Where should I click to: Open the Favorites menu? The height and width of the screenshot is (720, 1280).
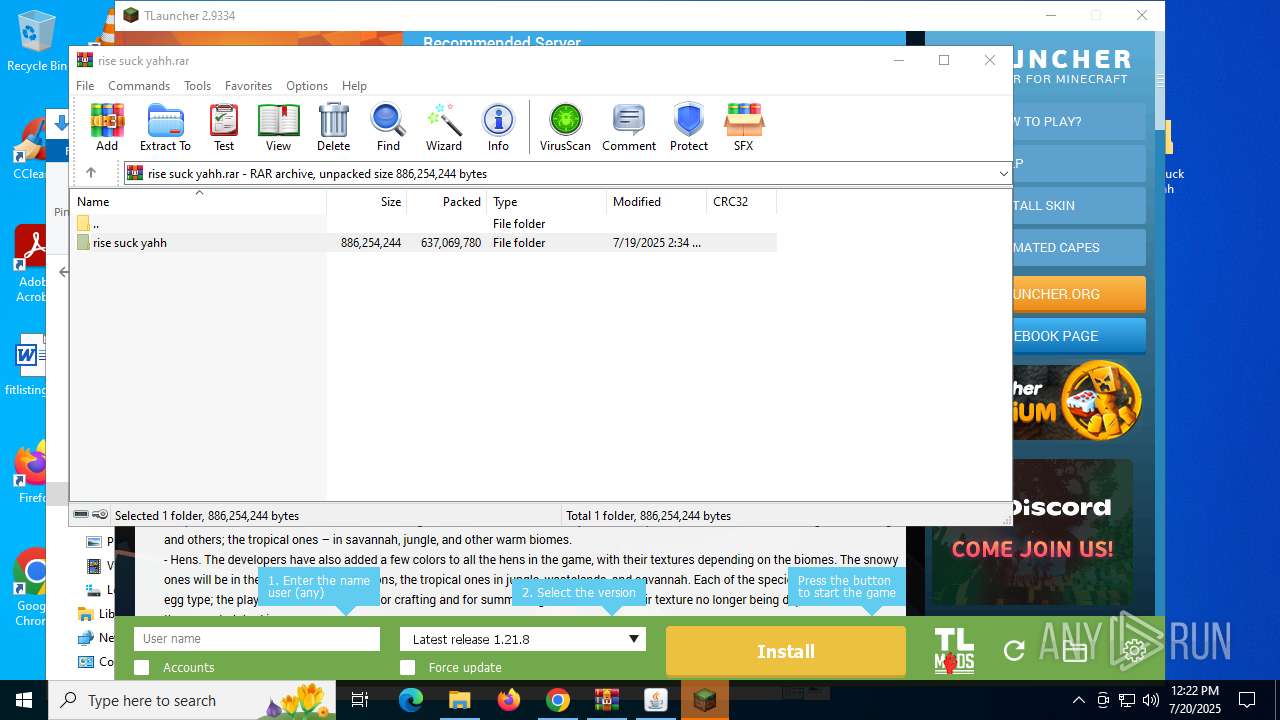(x=248, y=86)
